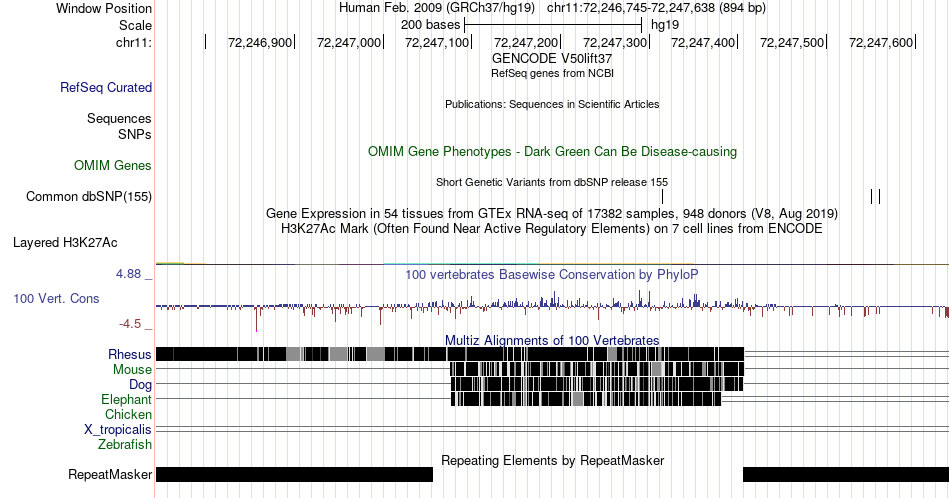
Task: Click the RefSeq genes from NCBI title
Action: click(552, 73)
